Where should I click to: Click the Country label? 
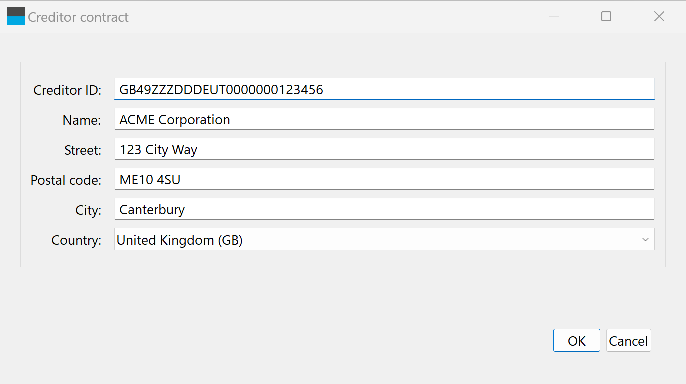(76, 241)
